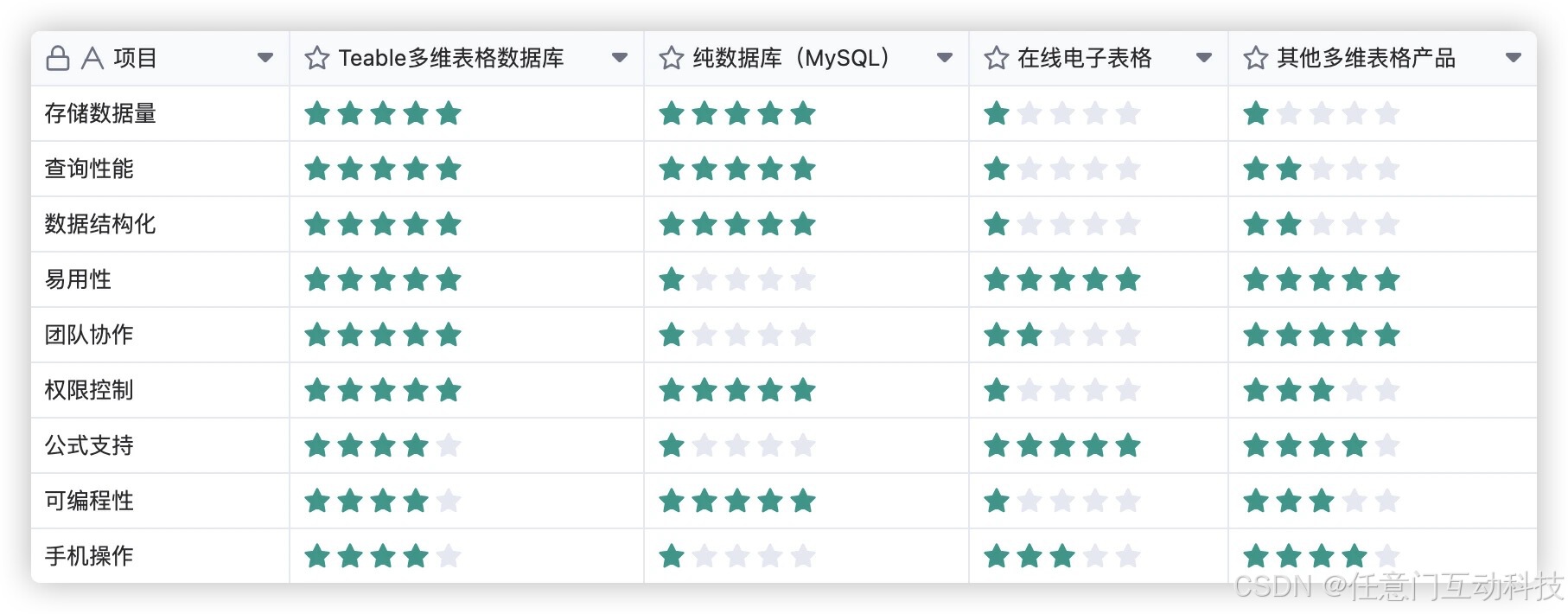Click the text-type A icon beside 项目
This screenshot has height=614, width=1568.
(x=92, y=58)
